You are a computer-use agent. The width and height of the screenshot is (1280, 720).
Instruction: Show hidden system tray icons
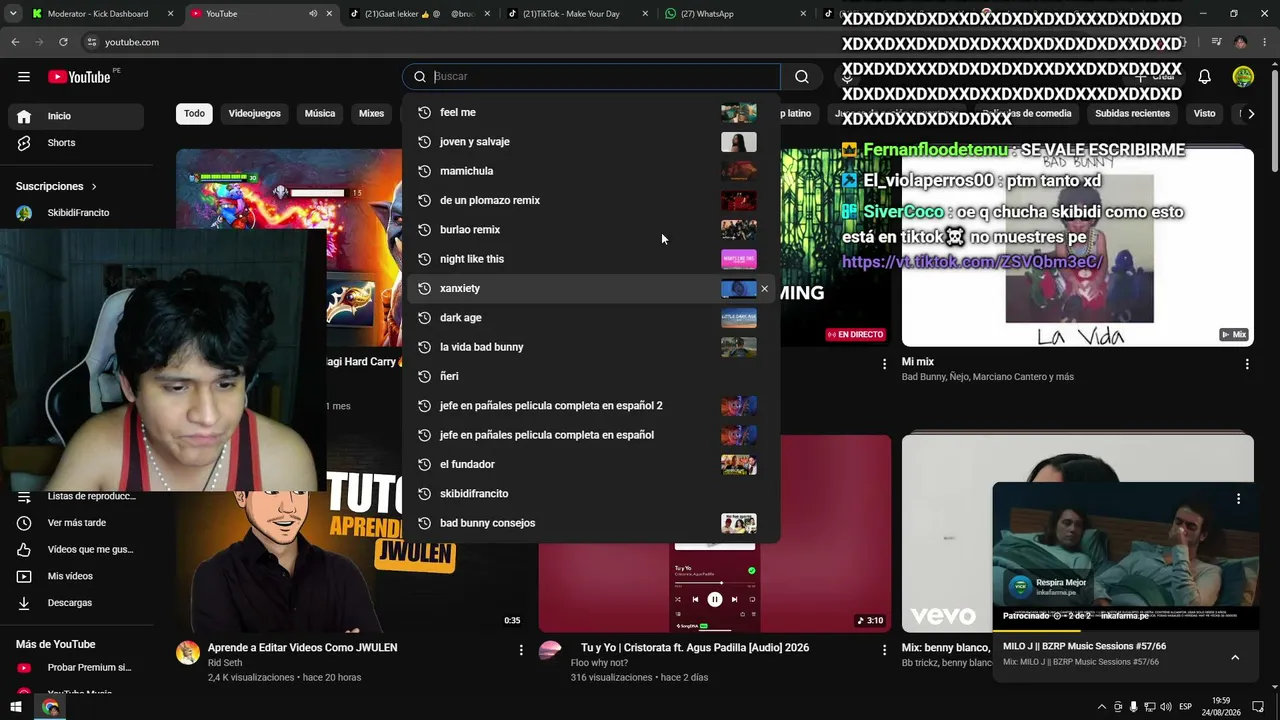pyautogui.click(x=1101, y=707)
